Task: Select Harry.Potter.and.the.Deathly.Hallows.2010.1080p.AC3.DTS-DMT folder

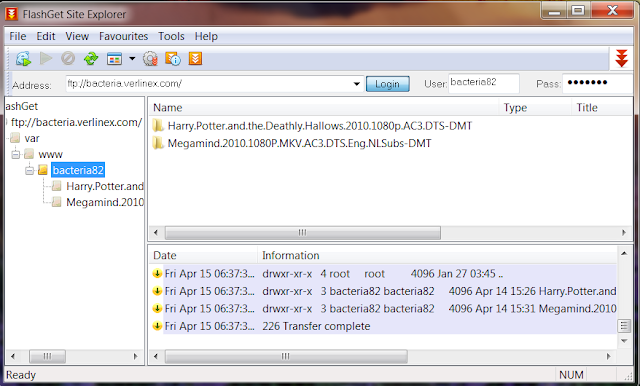Action: tap(320, 126)
